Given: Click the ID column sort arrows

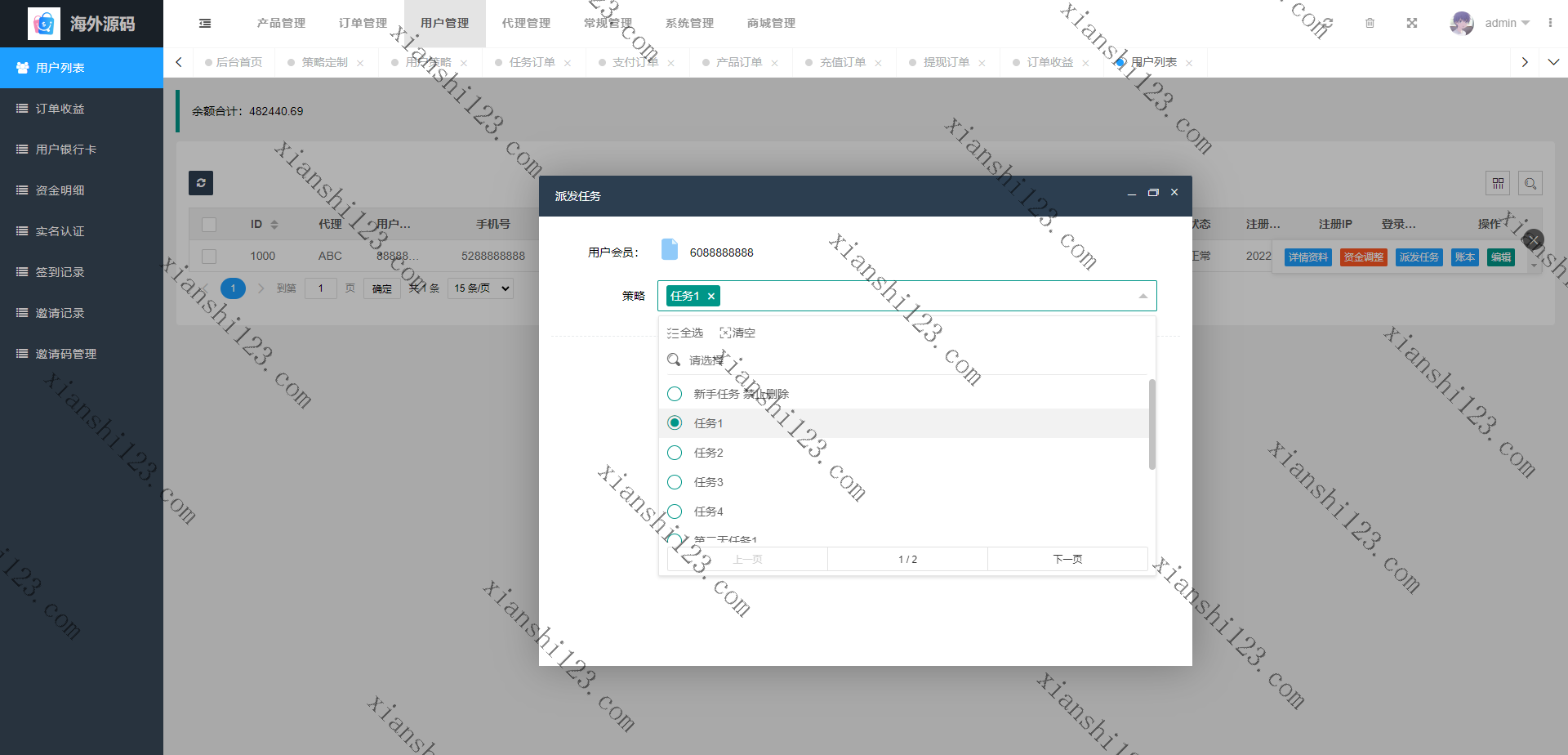Looking at the screenshot, I should (274, 224).
